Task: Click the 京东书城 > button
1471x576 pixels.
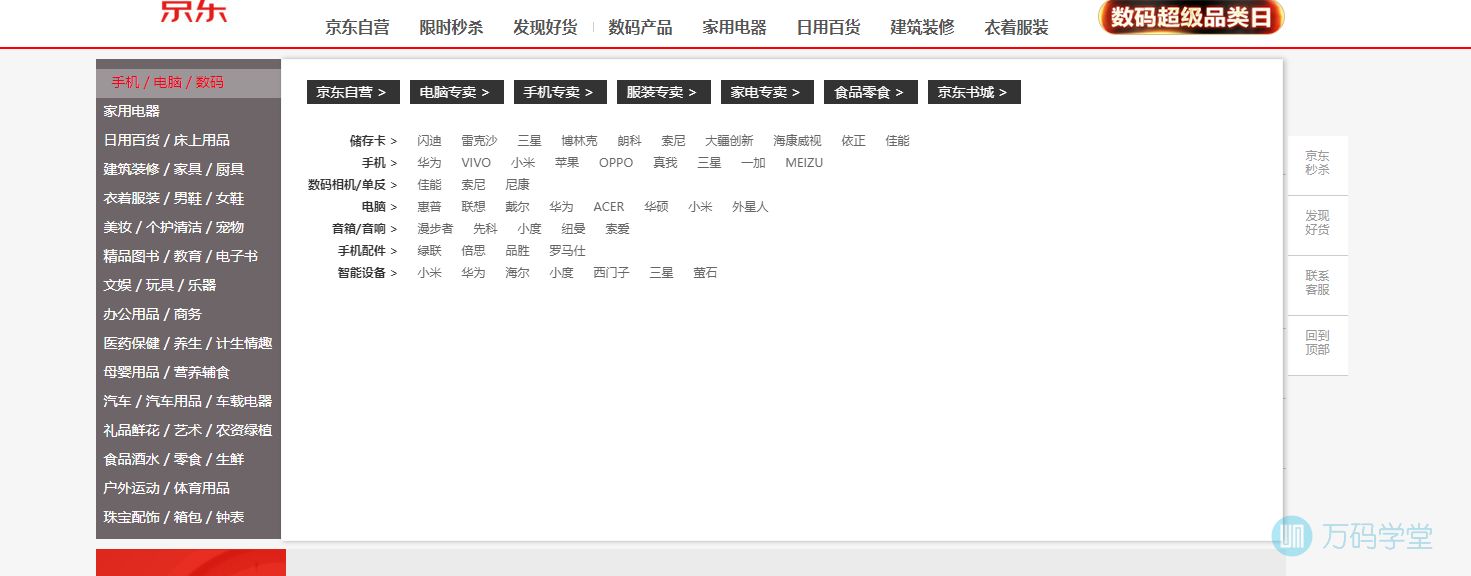Action: tap(974, 92)
